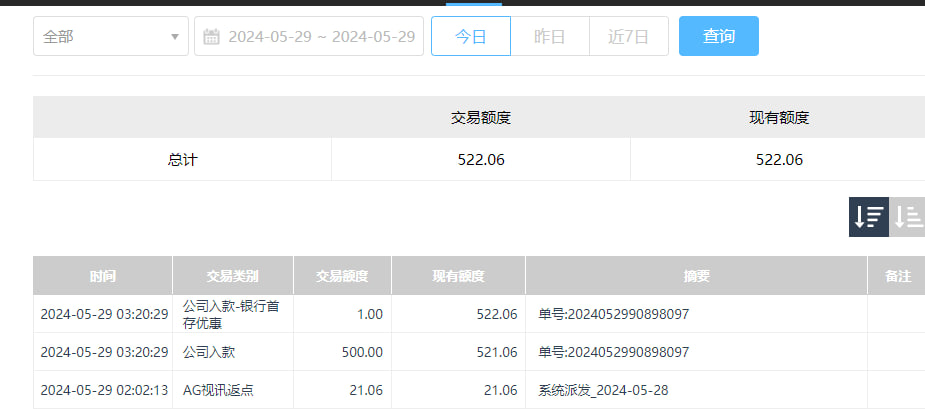The height and width of the screenshot is (409, 925).
Task: Select the 近7日 filter tab
Action: (x=628, y=37)
